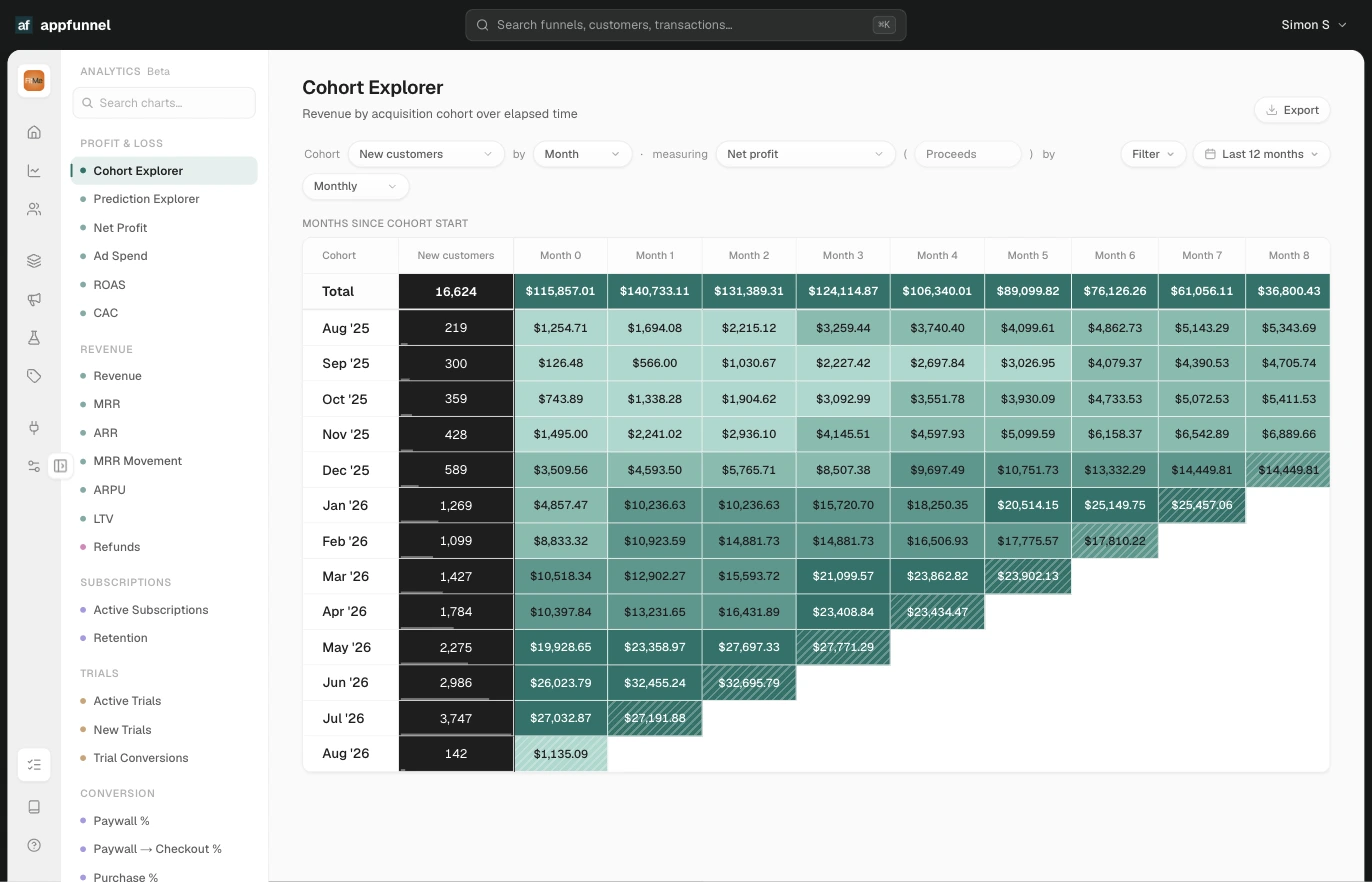This screenshot has width=1372, height=882.
Task: Click the calendar icon in date range
Action: (x=1210, y=154)
